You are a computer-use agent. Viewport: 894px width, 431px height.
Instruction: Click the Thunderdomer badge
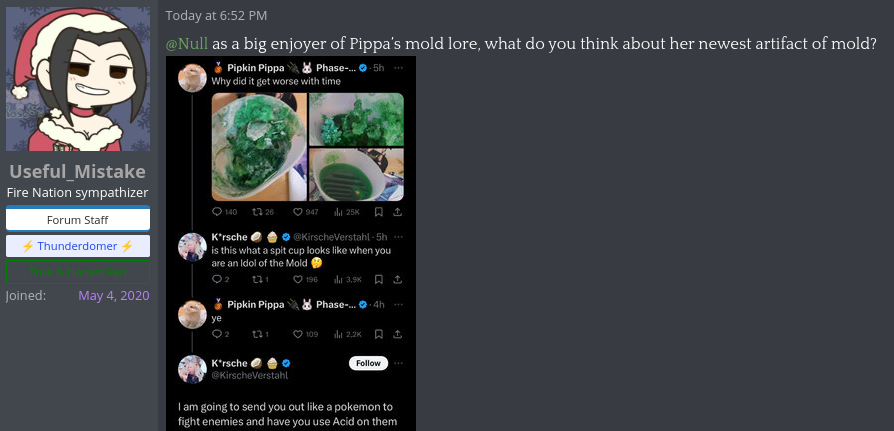(x=78, y=246)
